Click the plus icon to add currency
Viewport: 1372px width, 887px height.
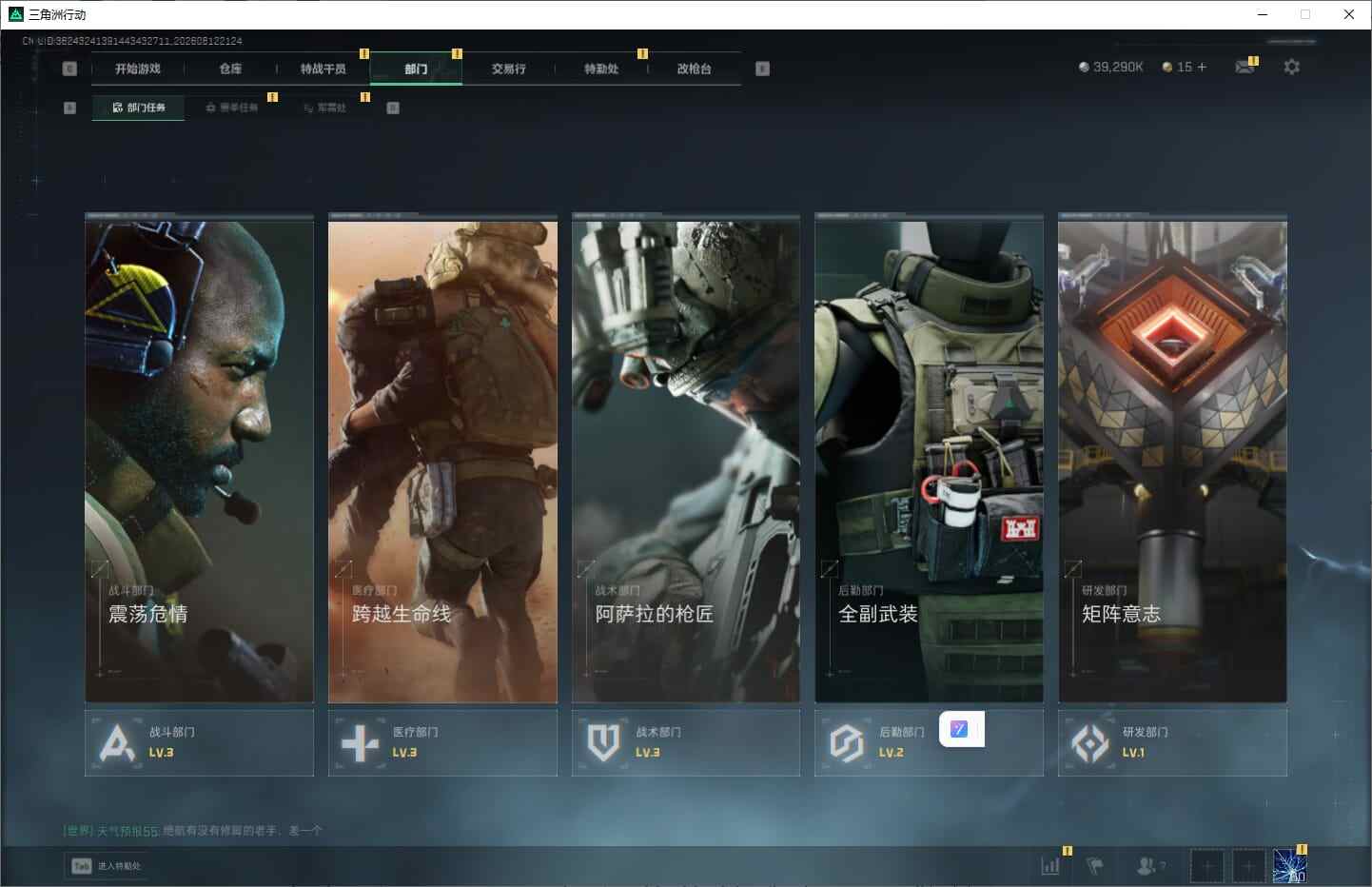[1202, 67]
